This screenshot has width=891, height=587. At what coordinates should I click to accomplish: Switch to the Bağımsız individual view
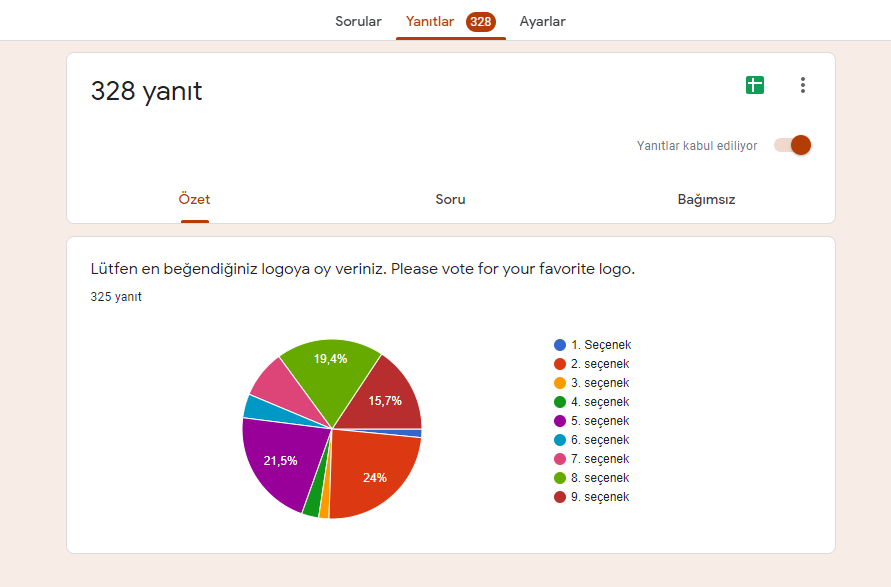click(x=706, y=199)
